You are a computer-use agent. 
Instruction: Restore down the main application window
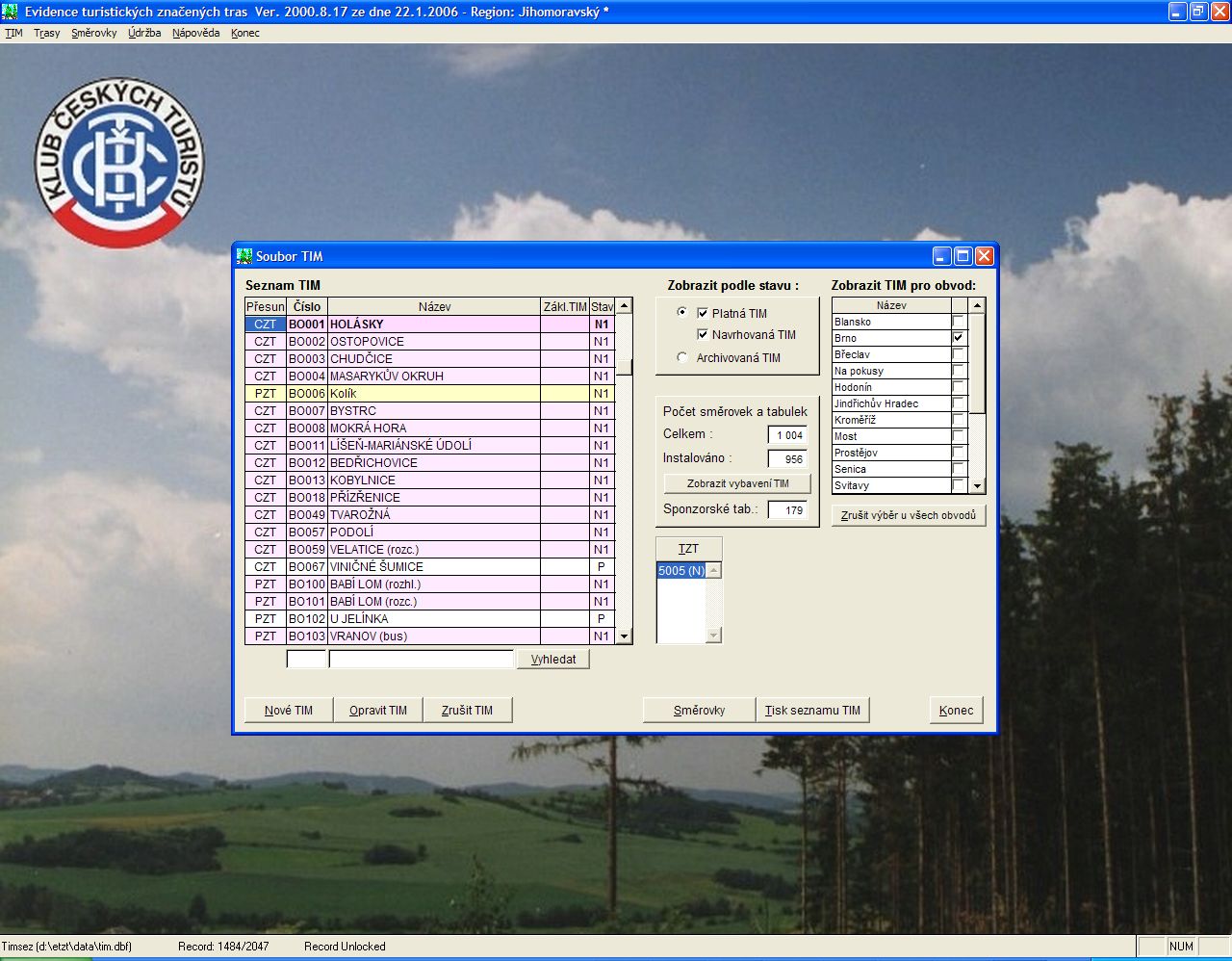(x=1198, y=12)
